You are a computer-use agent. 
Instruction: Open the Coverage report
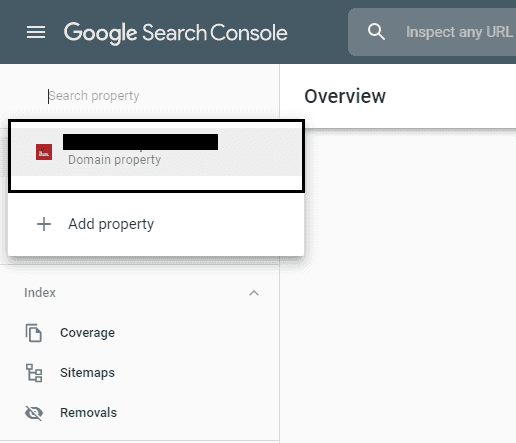click(x=87, y=333)
